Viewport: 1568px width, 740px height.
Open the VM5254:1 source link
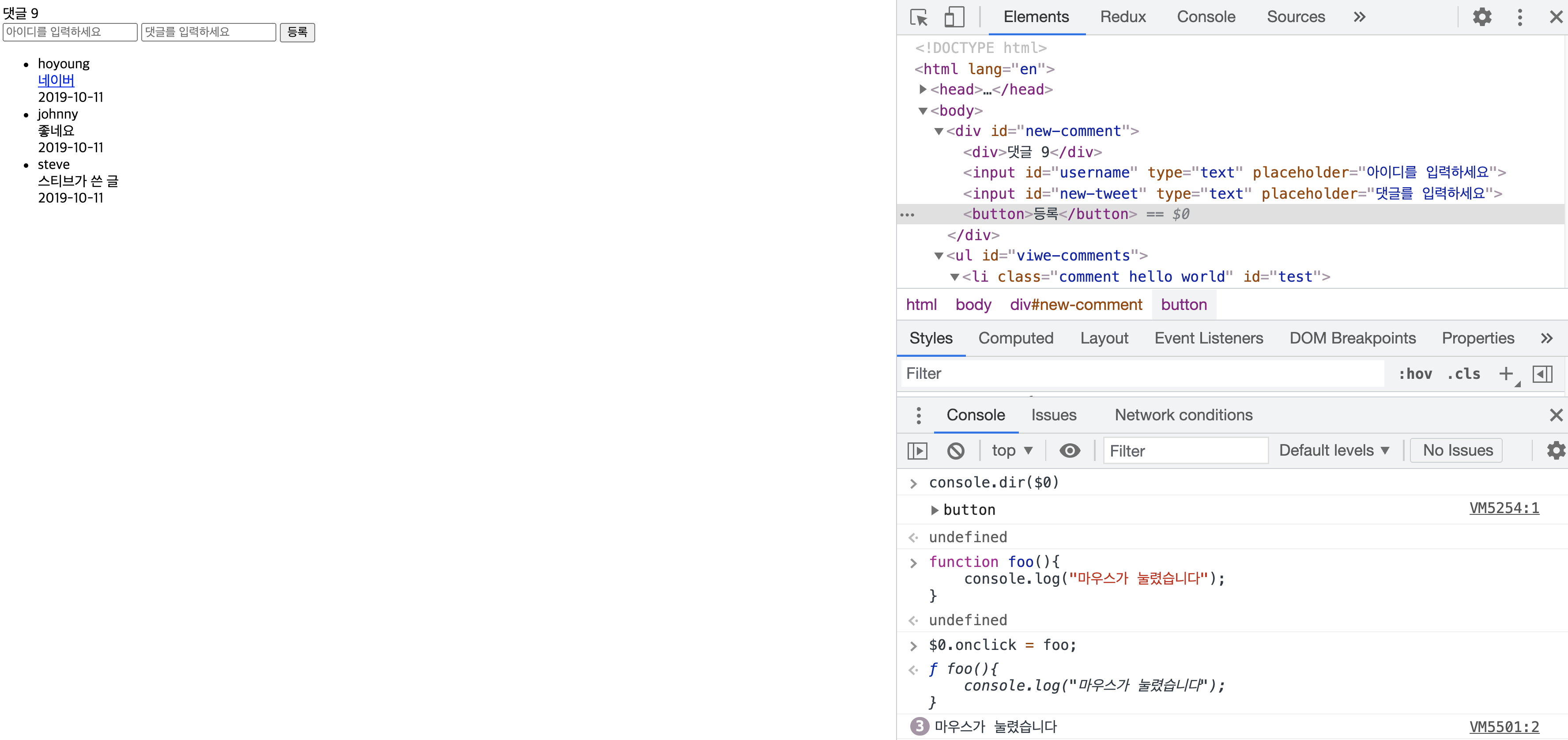pyautogui.click(x=1504, y=508)
